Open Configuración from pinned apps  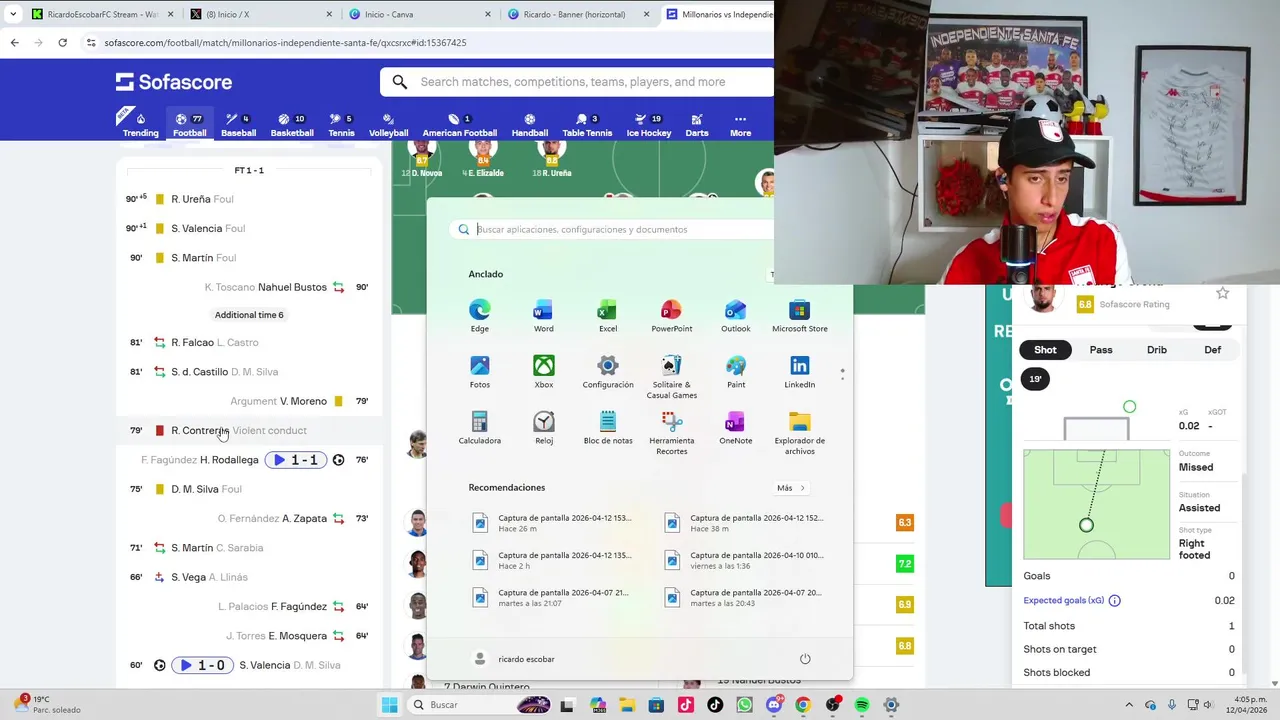click(x=607, y=371)
